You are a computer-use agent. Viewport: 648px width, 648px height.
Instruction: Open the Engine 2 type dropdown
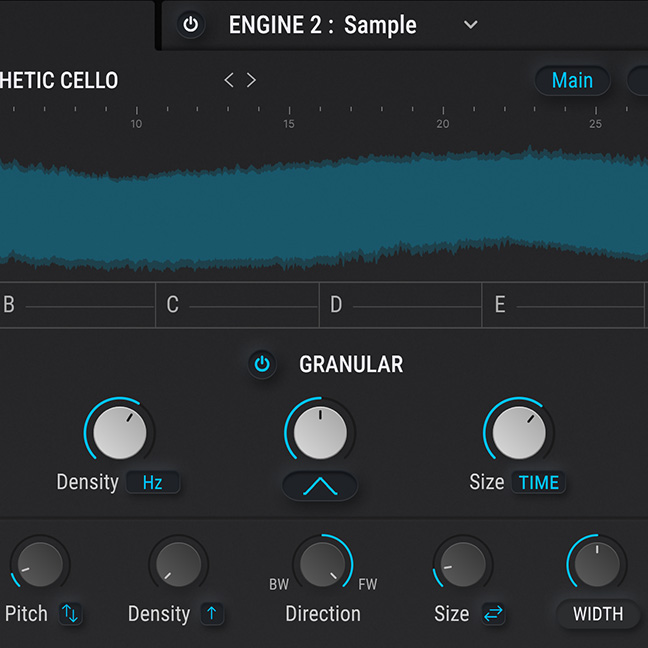(471, 25)
